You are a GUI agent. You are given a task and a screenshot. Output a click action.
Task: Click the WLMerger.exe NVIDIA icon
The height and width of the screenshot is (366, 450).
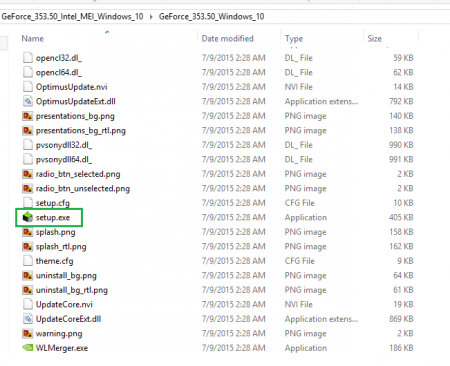(28, 348)
